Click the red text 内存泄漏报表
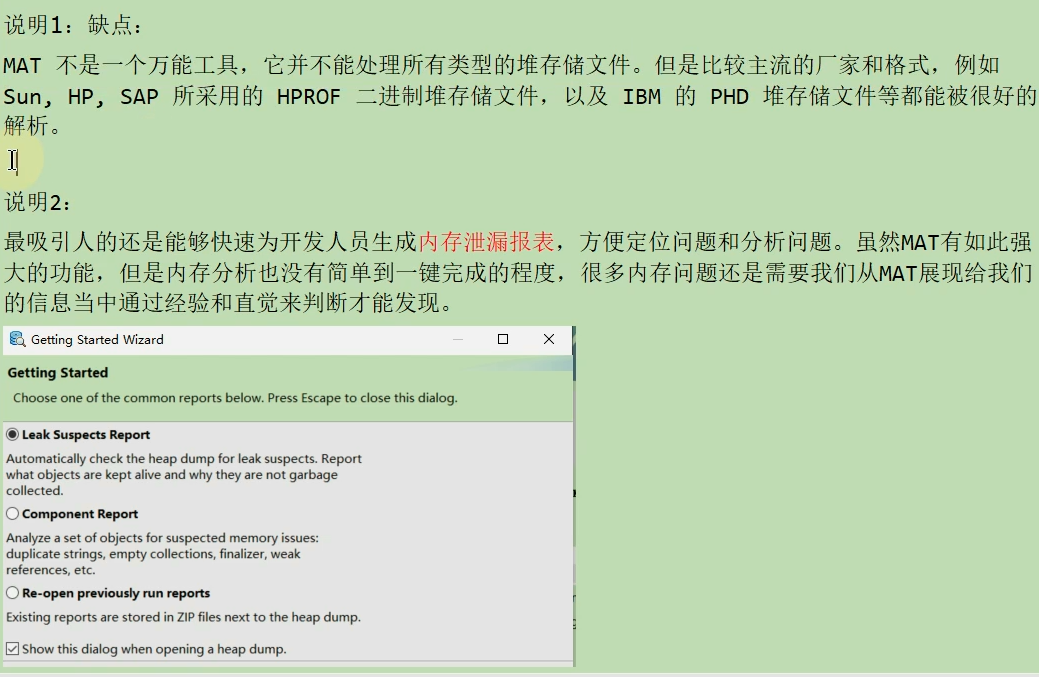Viewport: 1039px width, 677px height. [x=486, y=242]
